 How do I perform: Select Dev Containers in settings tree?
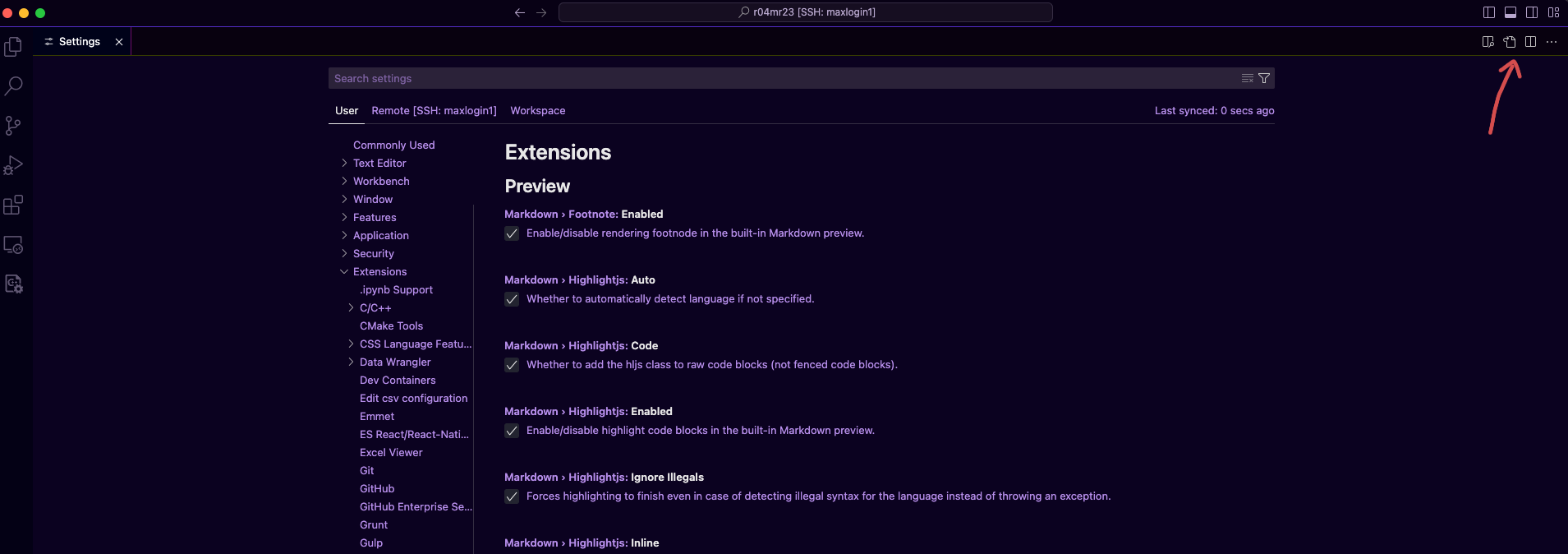pyautogui.click(x=398, y=380)
